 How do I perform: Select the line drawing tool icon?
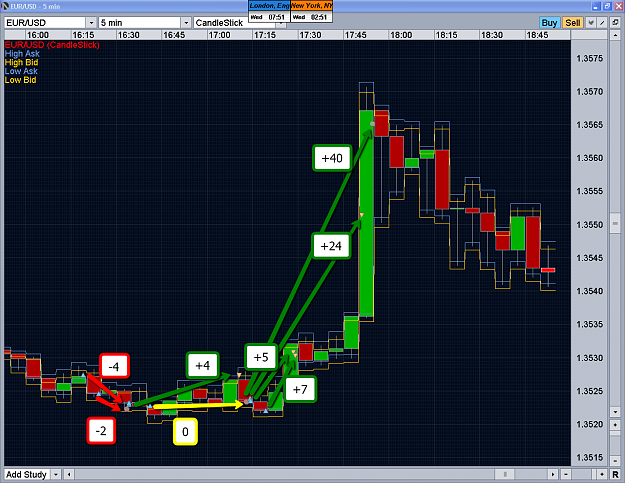(602, 23)
